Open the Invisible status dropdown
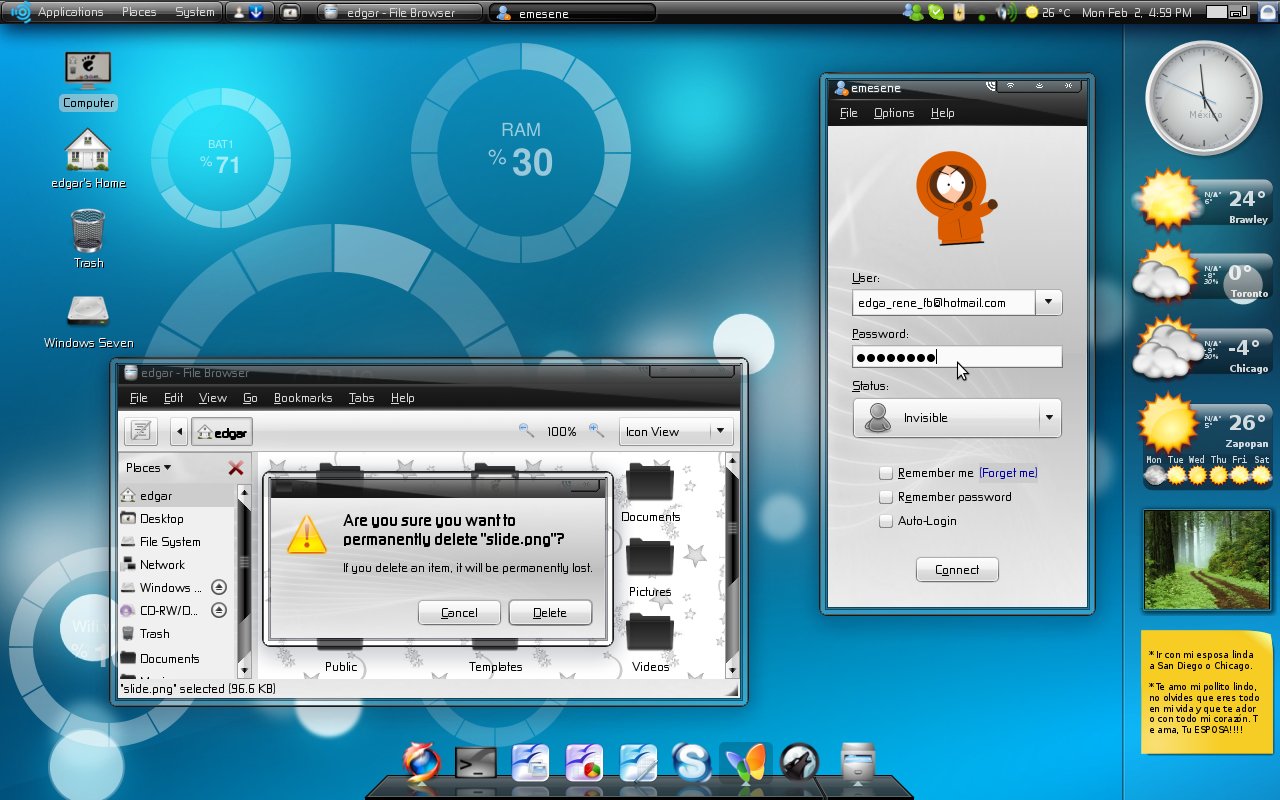 coord(957,418)
